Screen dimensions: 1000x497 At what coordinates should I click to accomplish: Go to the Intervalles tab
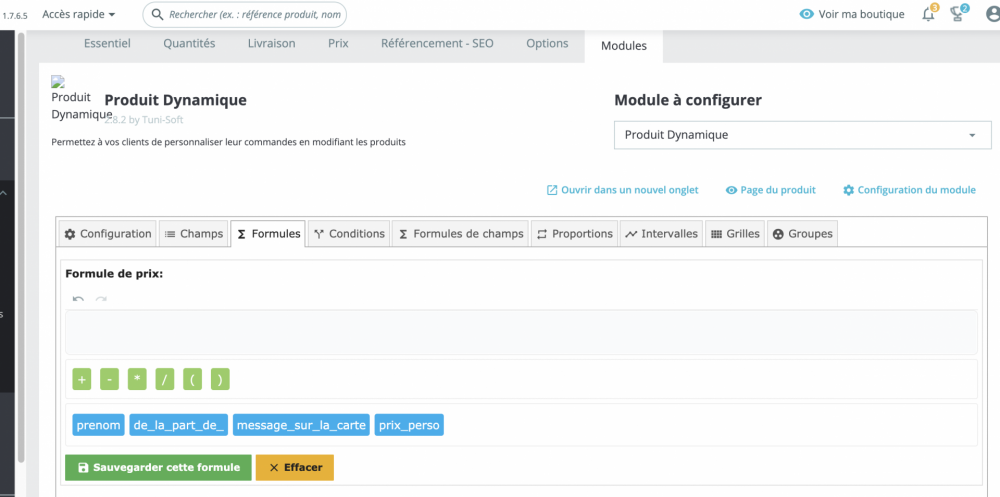coord(661,234)
